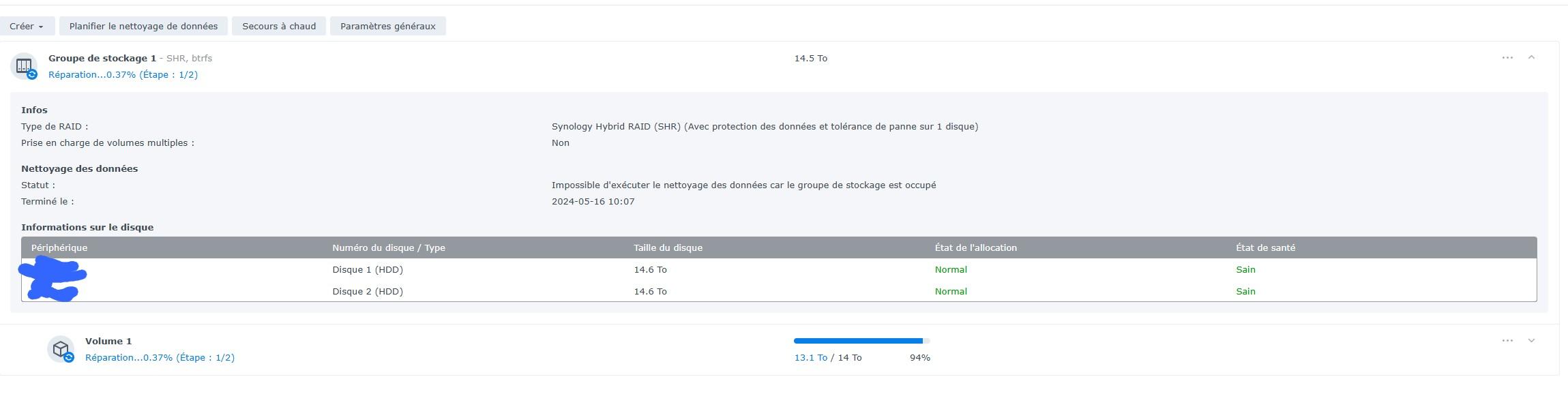Click the storage group repair status text
Viewport: 1568px width, 407px height.
click(x=123, y=75)
